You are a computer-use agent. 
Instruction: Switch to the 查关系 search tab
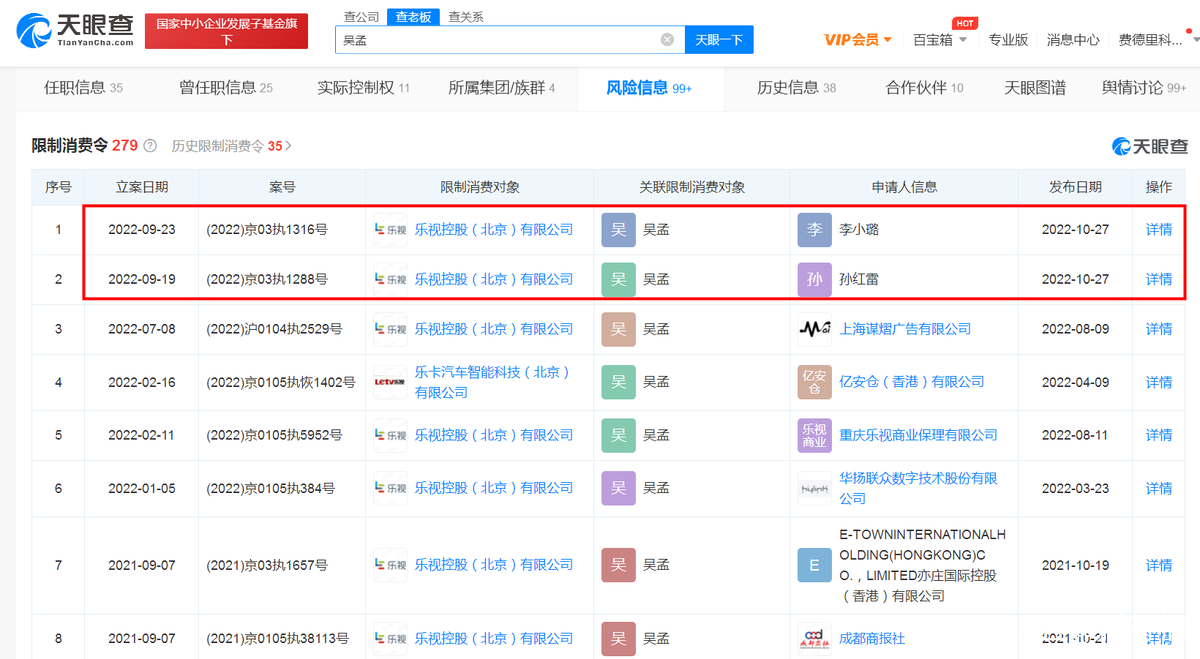click(x=465, y=17)
